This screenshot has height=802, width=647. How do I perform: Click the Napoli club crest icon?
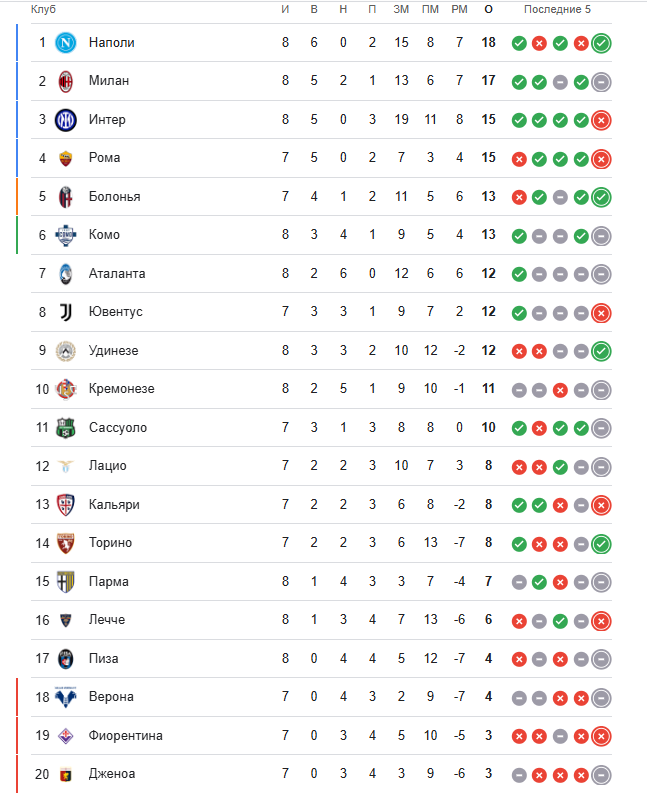point(66,43)
